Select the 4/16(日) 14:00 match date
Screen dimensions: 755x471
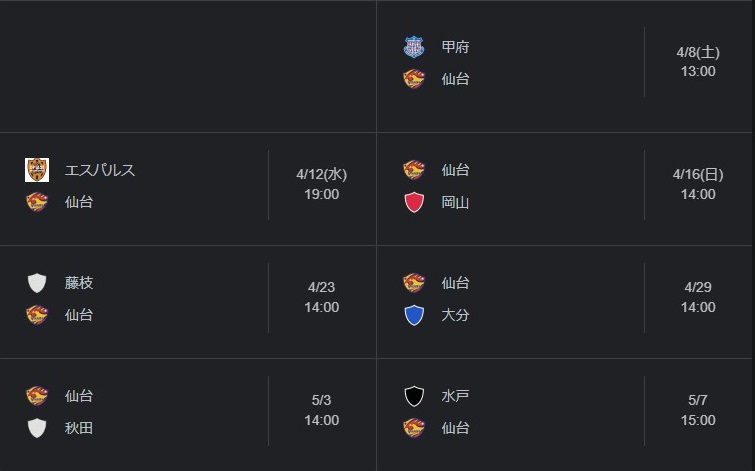697,184
